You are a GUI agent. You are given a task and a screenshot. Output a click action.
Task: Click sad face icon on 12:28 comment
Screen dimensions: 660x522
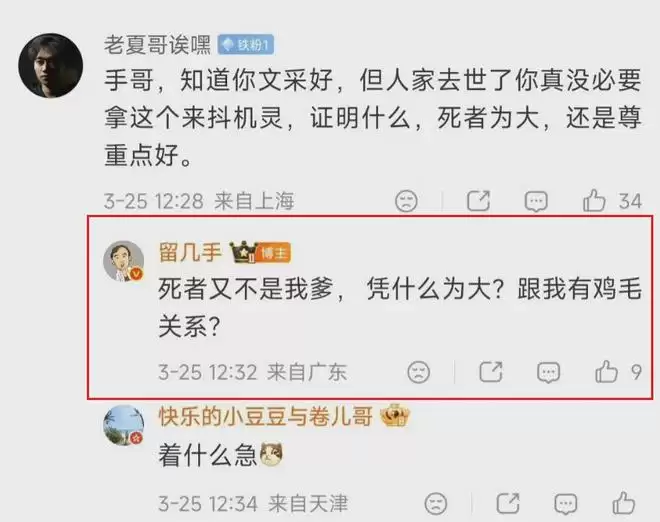tap(406, 201)
